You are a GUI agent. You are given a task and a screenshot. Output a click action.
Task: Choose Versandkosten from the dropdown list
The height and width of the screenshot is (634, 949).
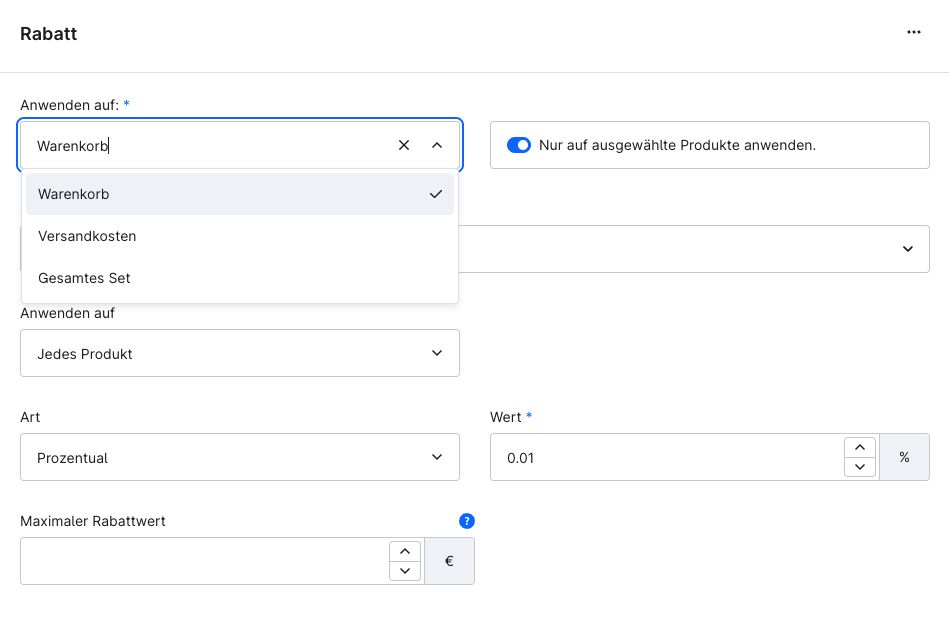pos(240,236)
